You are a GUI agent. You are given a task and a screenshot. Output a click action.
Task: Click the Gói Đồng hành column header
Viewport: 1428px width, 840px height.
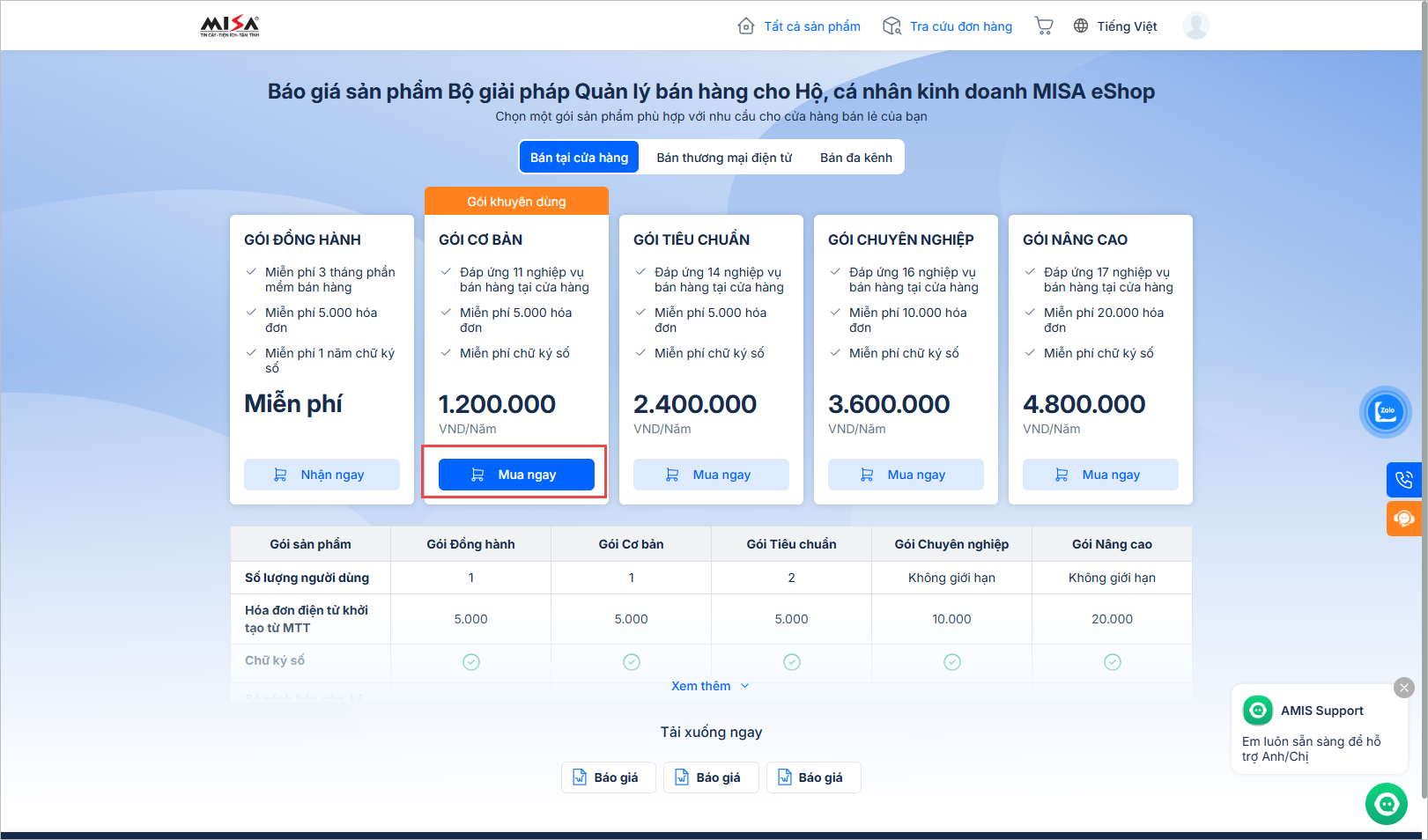pos(471,544)
